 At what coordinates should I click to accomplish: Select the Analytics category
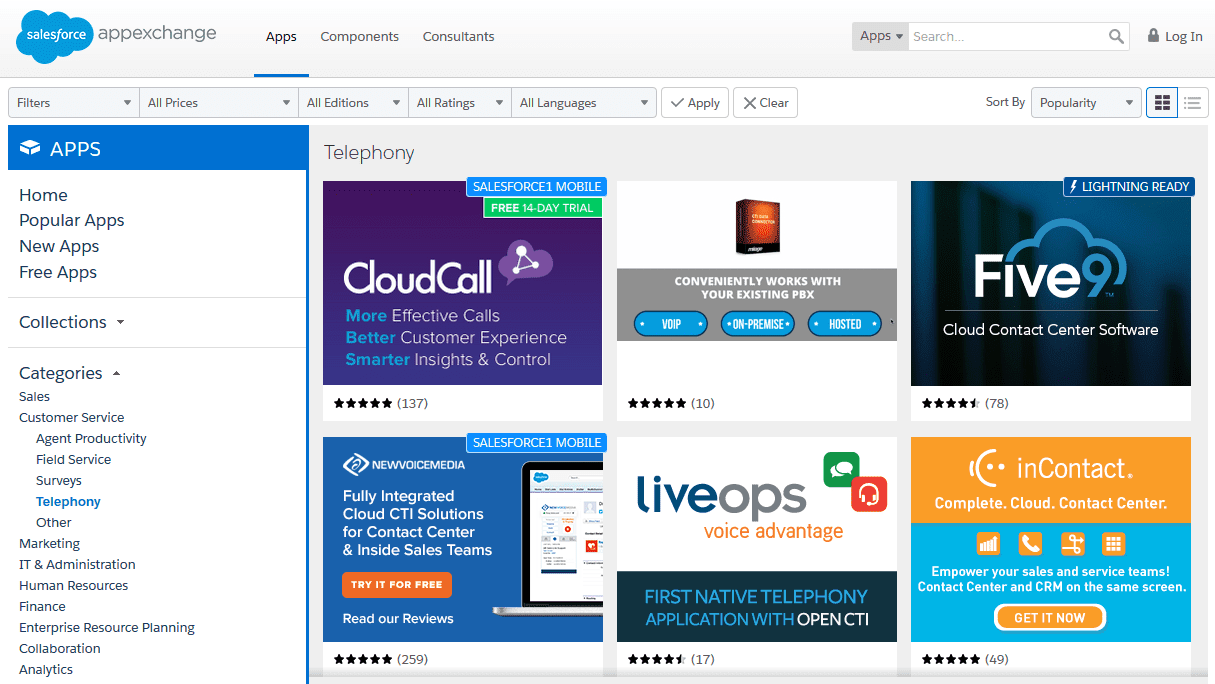click(46, 669)
